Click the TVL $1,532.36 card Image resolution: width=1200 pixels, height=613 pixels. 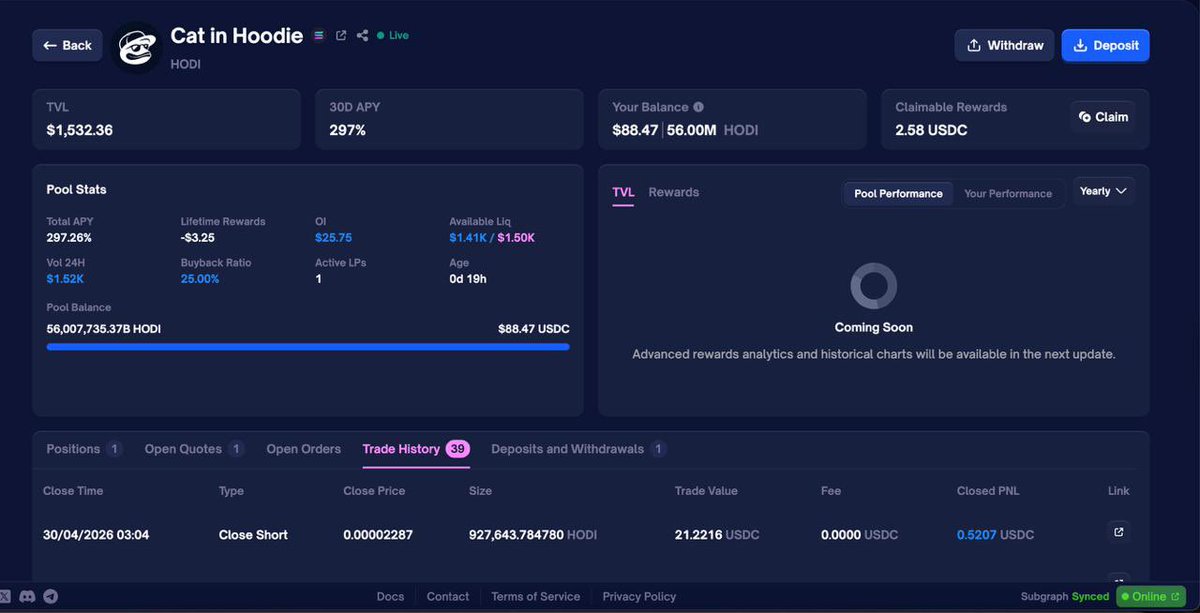click(x=166, y=119)
